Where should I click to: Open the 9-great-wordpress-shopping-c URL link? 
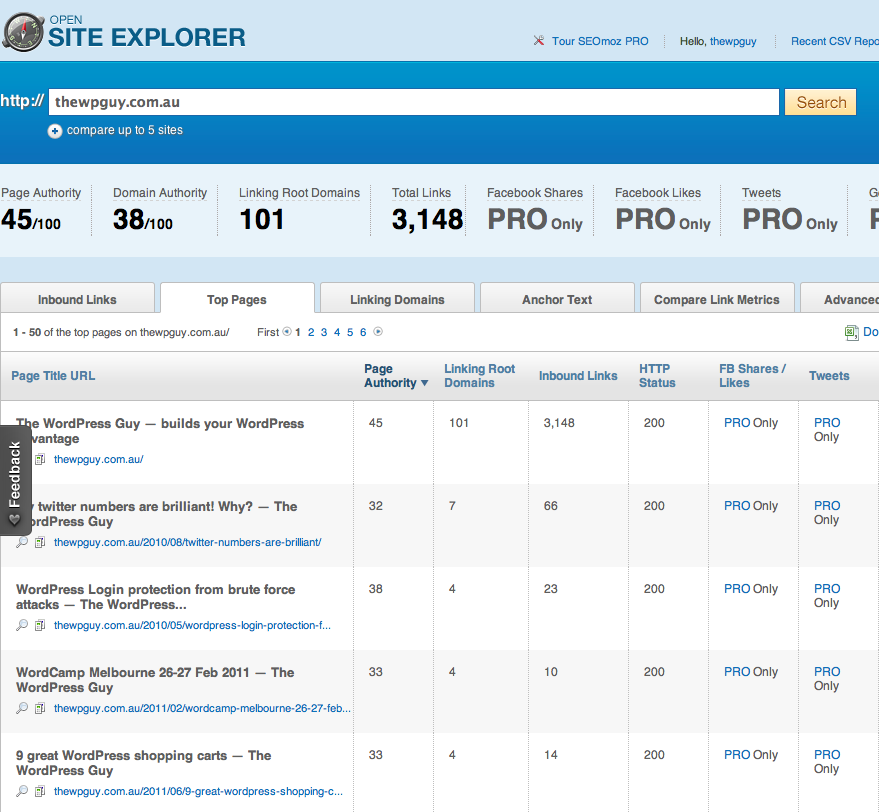click(x=198, y=791)
